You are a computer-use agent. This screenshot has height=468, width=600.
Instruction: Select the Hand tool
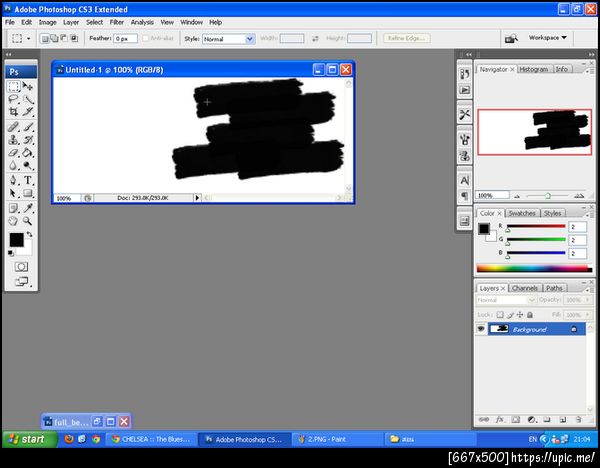click(13, 221)
